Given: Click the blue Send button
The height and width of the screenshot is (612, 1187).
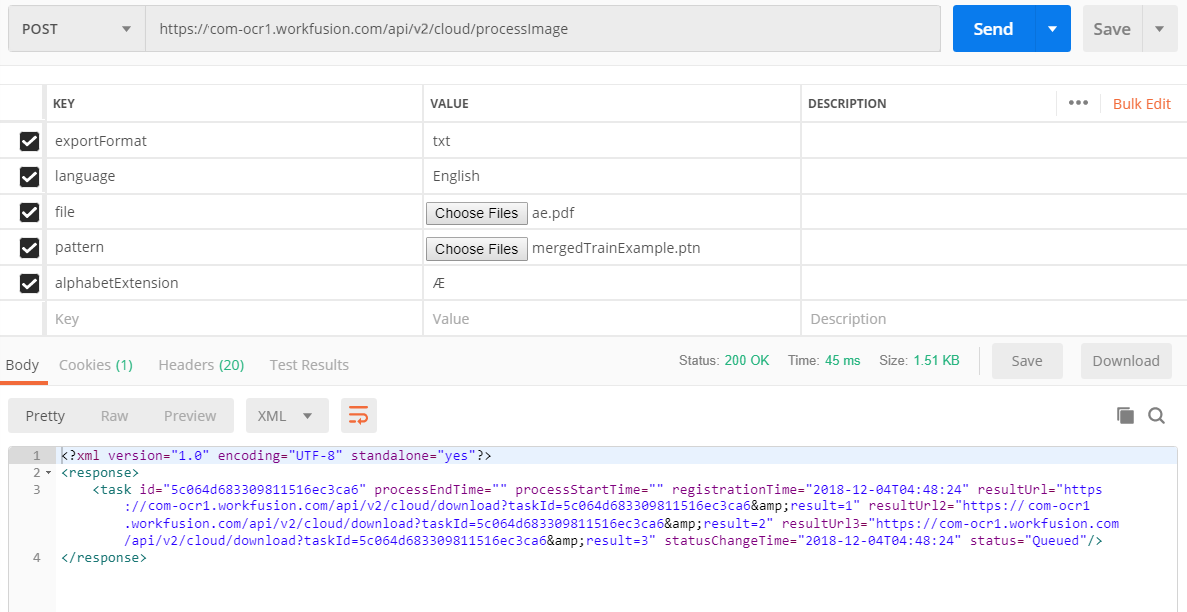Looking at the screenshot, I should [x=993, y=29].
